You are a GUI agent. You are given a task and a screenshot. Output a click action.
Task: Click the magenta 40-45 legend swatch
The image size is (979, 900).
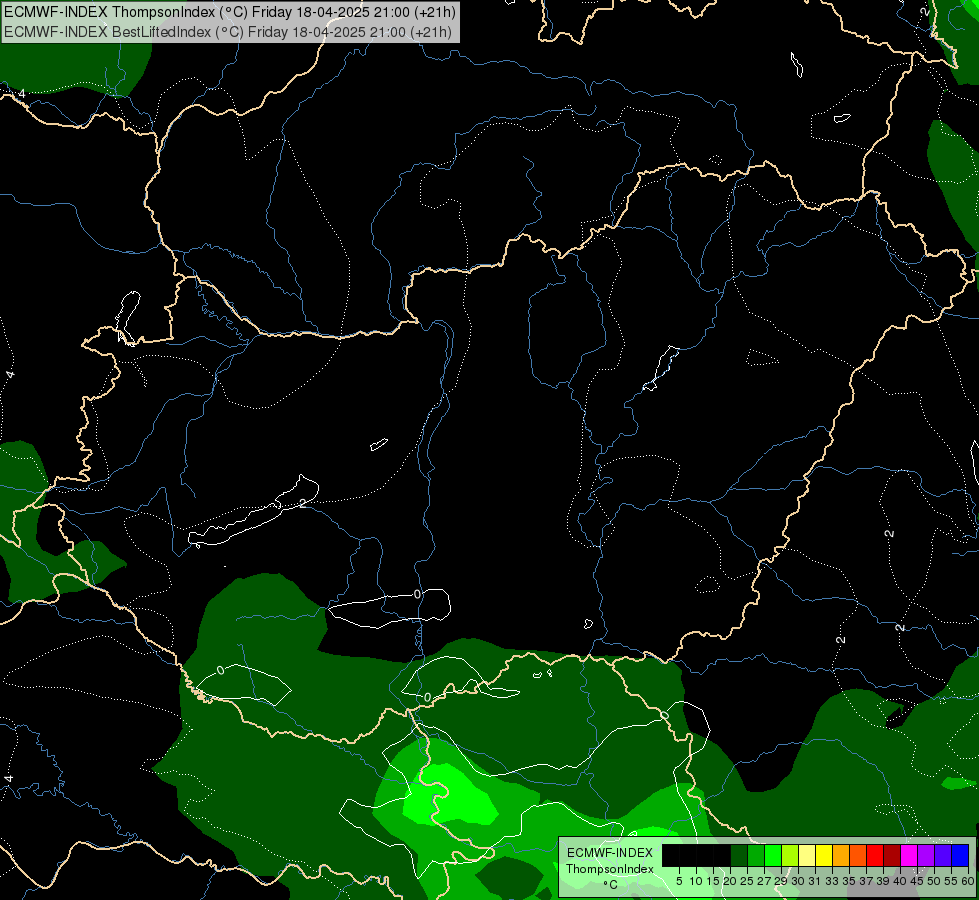coord(908,855)
